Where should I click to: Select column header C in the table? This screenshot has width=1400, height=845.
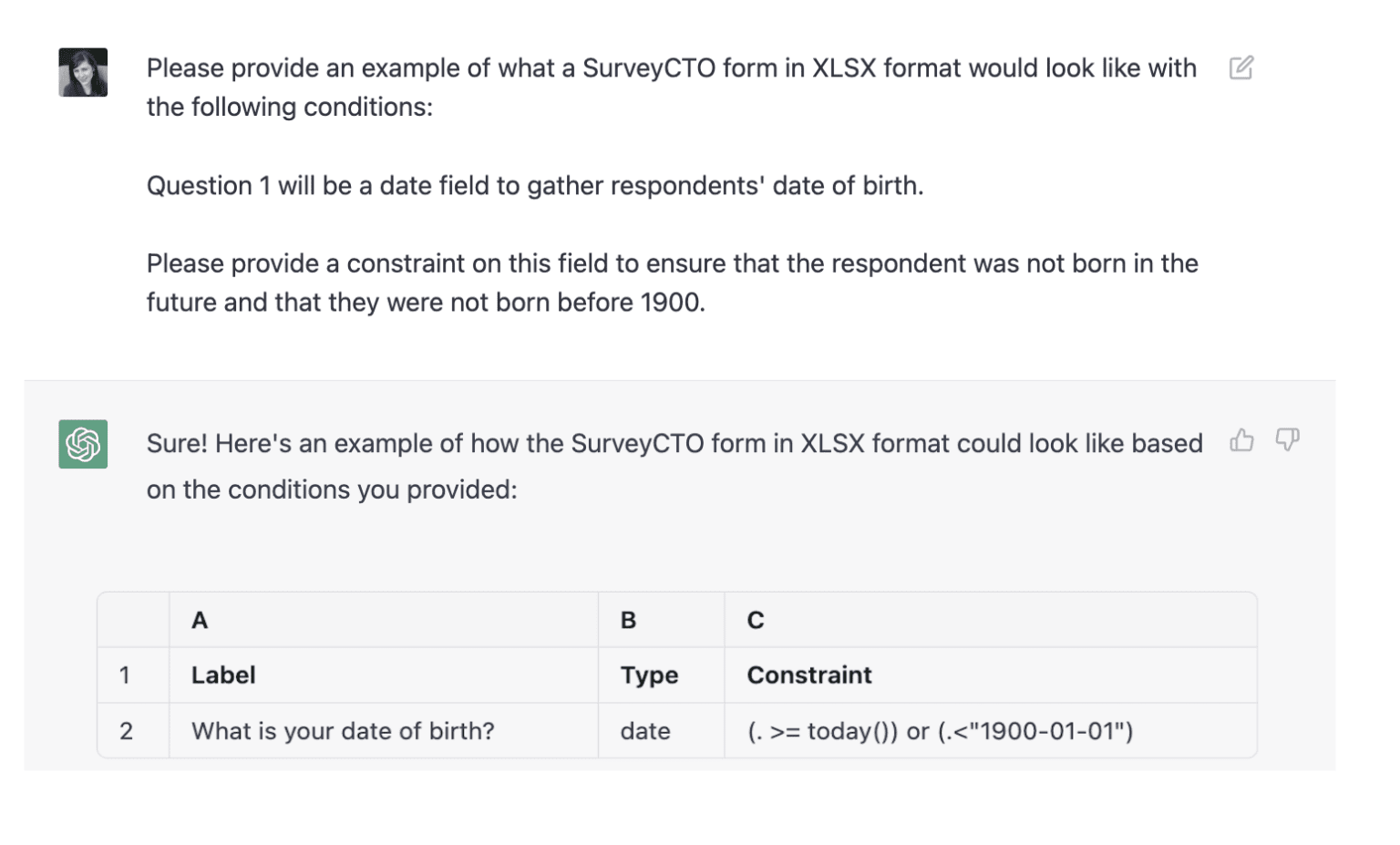[754, 621]
